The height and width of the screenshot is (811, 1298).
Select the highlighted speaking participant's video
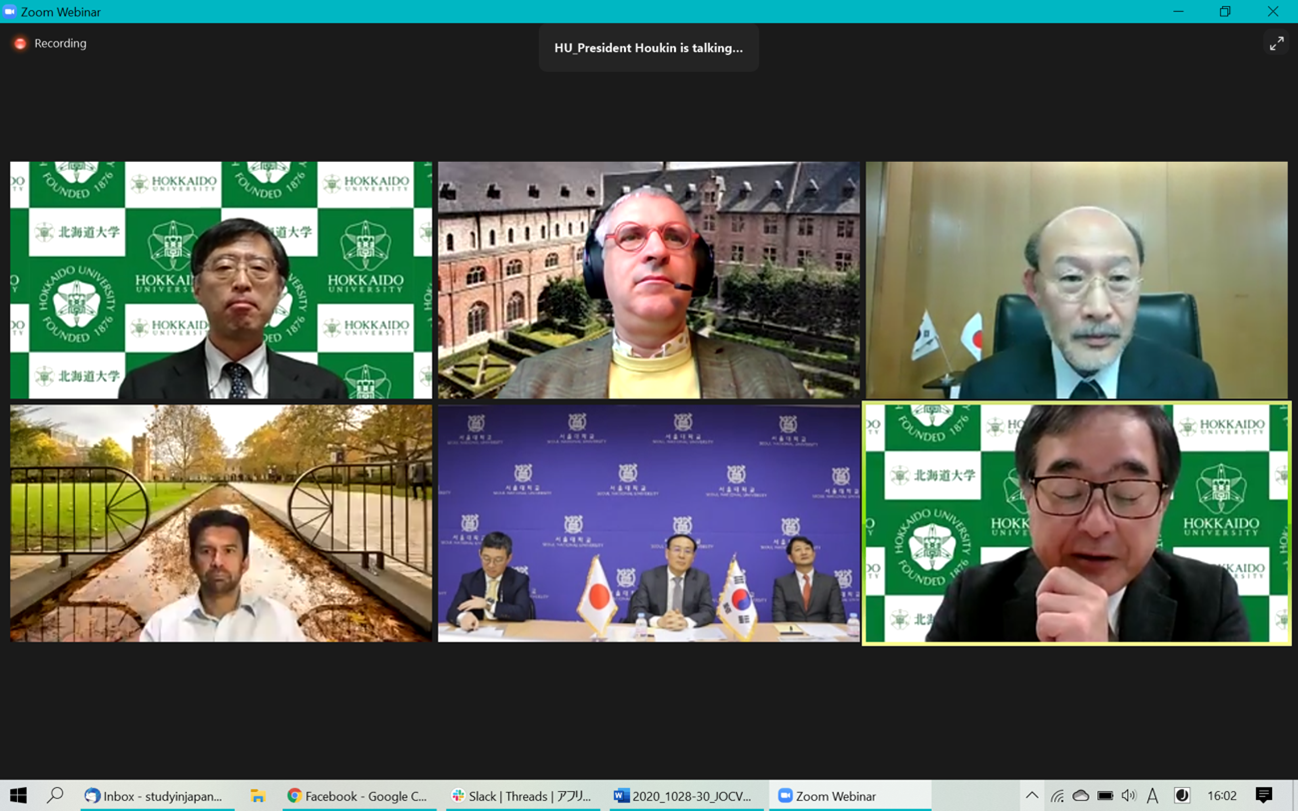(1076, 523)
